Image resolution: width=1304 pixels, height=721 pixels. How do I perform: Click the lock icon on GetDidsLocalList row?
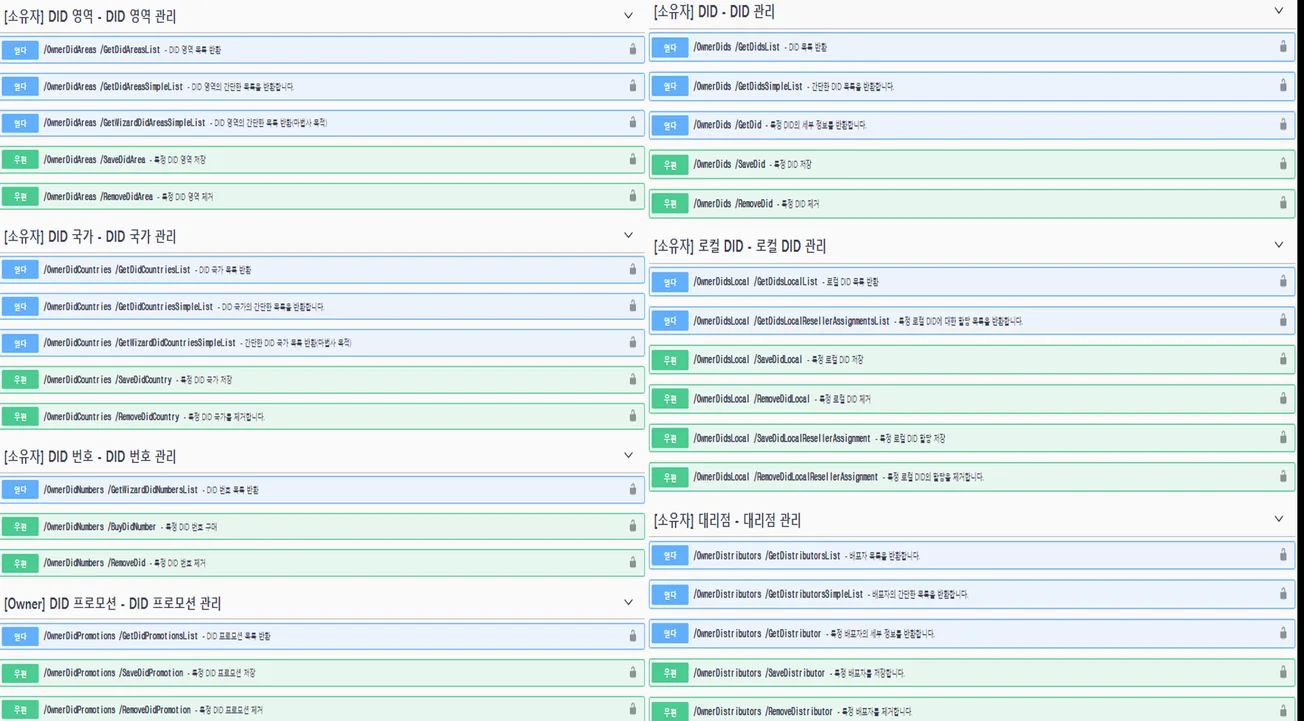1283,281
